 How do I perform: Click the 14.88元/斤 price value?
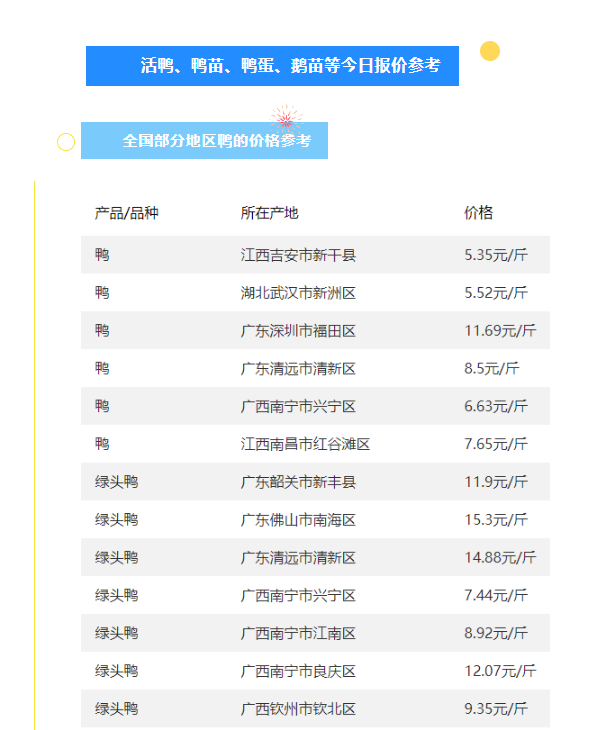point(500,558)
